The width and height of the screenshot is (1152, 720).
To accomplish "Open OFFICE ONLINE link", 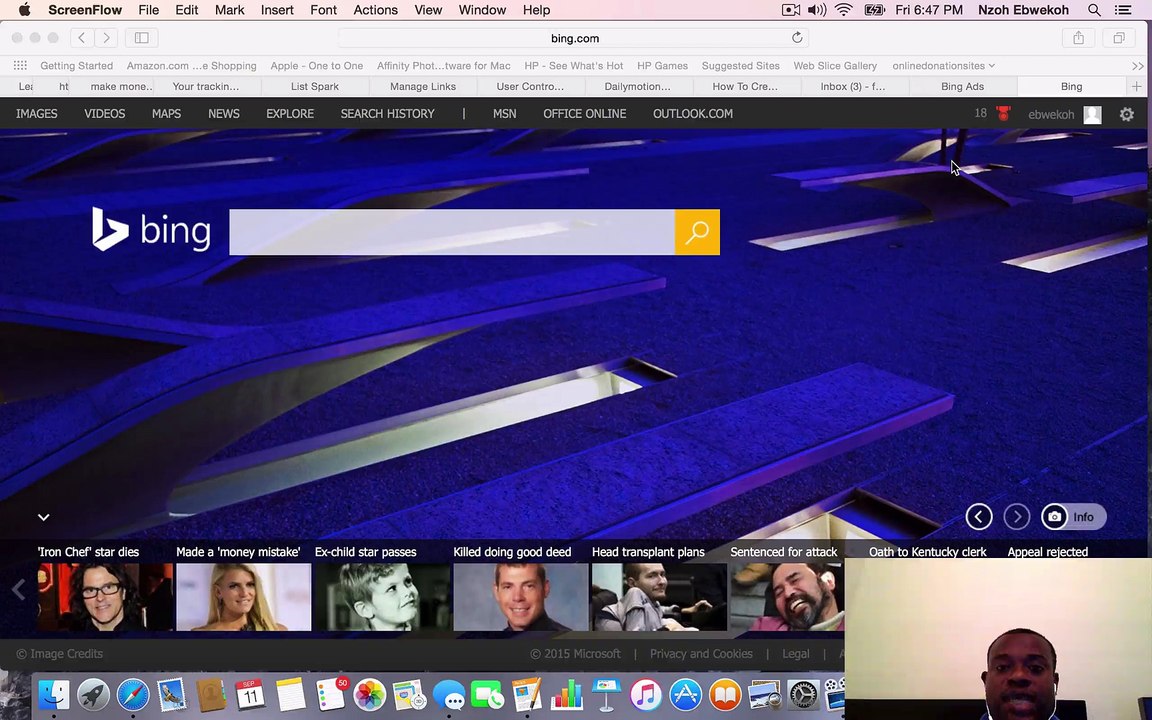I will pyautogui.click(x=585, y=114).
